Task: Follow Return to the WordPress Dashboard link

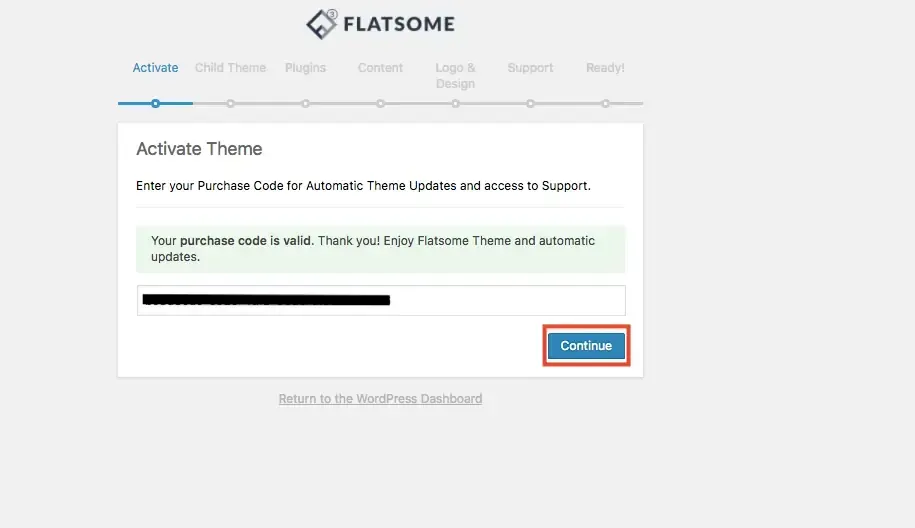Action: pos(380,399)
